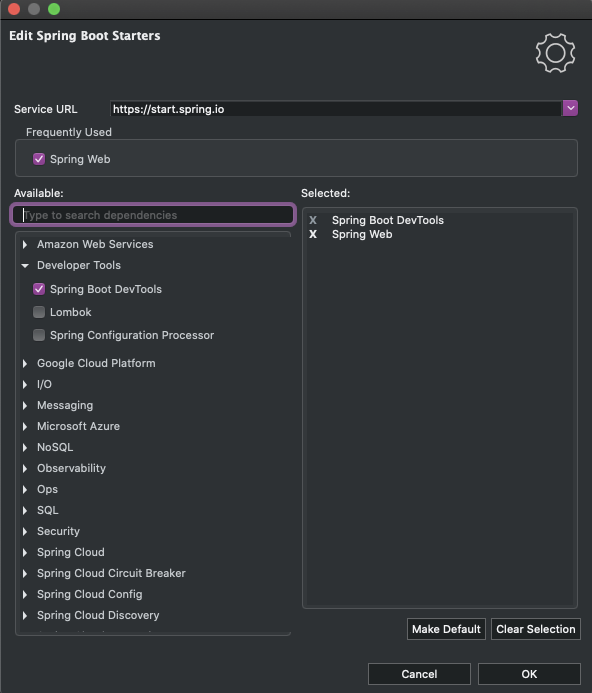Expand the Spring Cloud Discovery category
The image size is (592, 693).
click(x=25, y=615)
